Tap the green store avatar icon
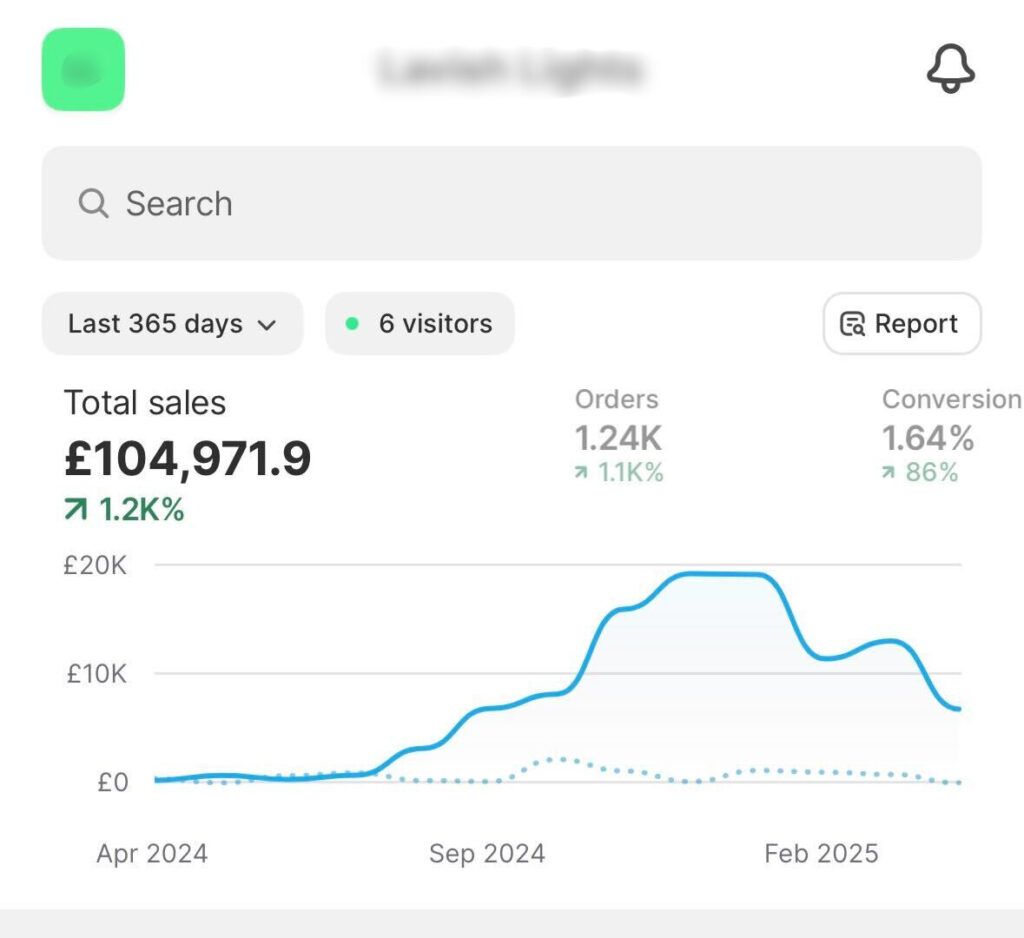Viewport: 1024px width, 938px height. [83, 69]
